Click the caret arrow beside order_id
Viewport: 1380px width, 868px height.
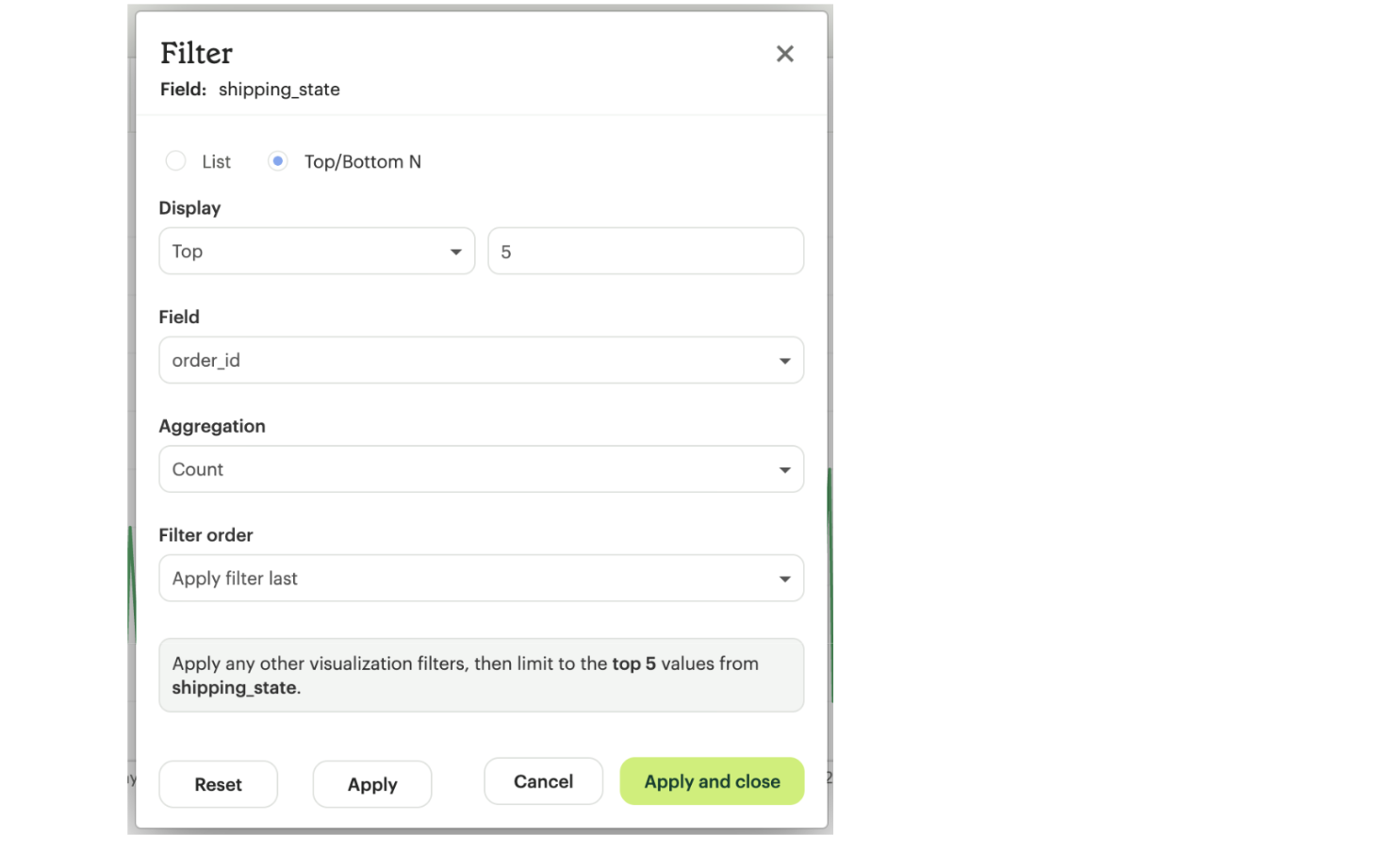pos(784,361)
